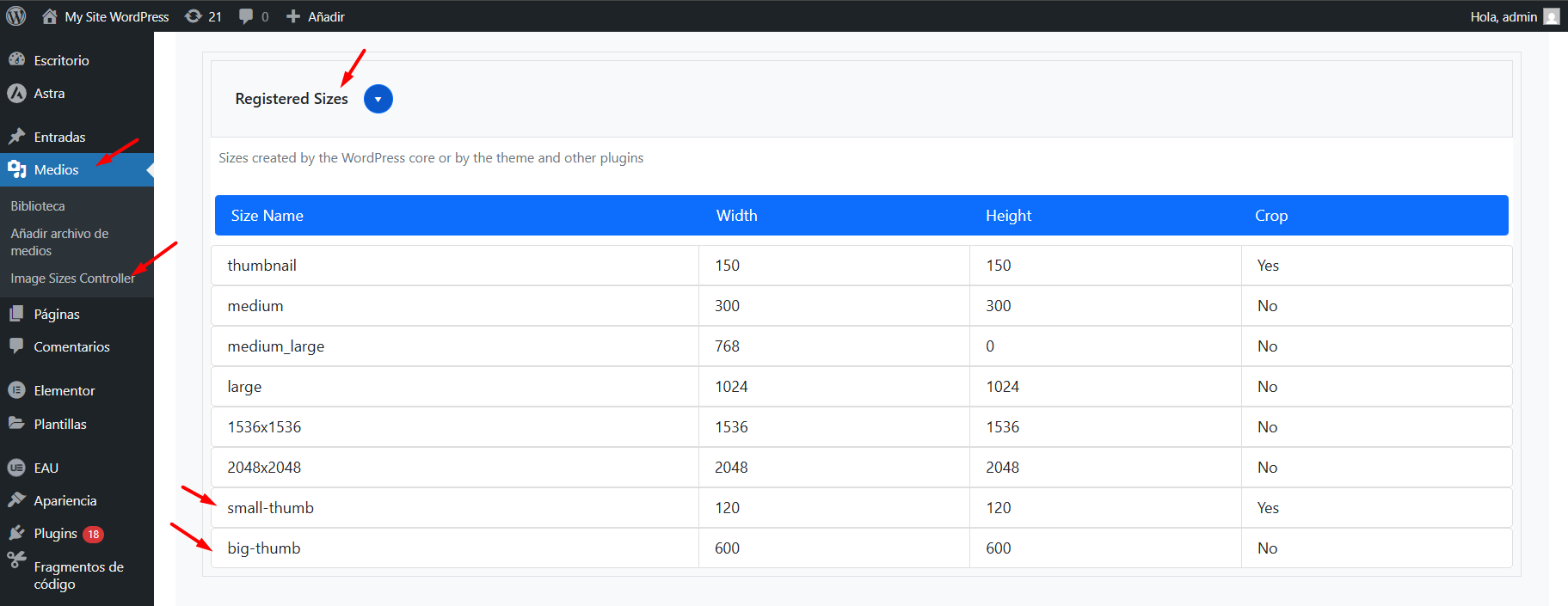The height and width of the screenshot is (606, 1568).
Task: Click the Comentarios speech bubble icon
Action: point(16,346)
